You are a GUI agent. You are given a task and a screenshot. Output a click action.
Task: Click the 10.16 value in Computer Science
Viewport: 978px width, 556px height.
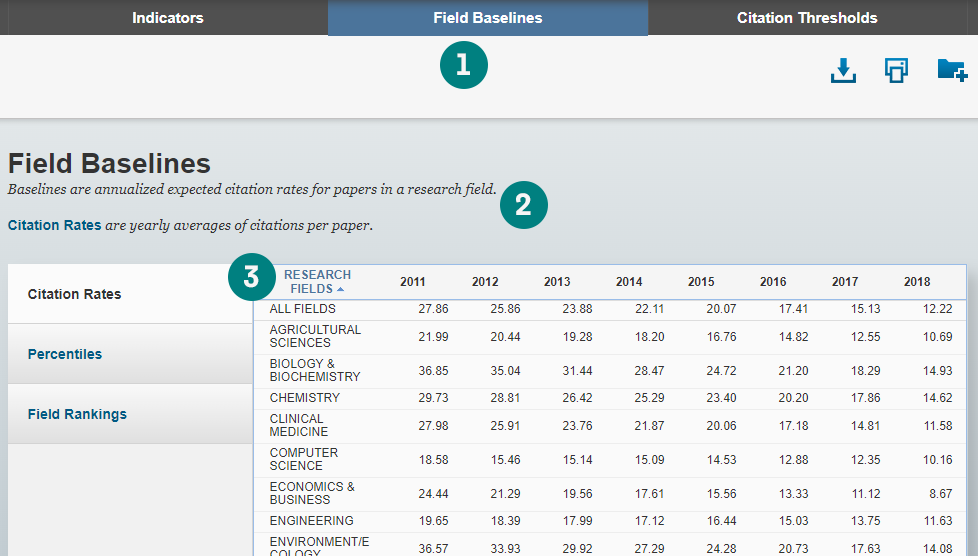pos(937,459)
